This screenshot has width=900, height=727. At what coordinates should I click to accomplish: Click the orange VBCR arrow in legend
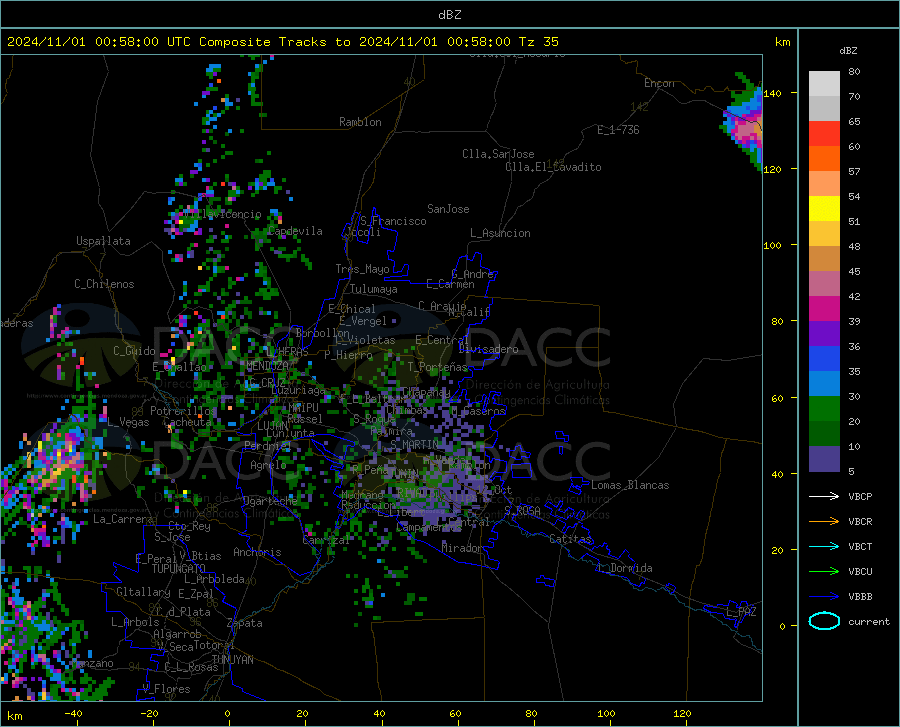(824, 522)
